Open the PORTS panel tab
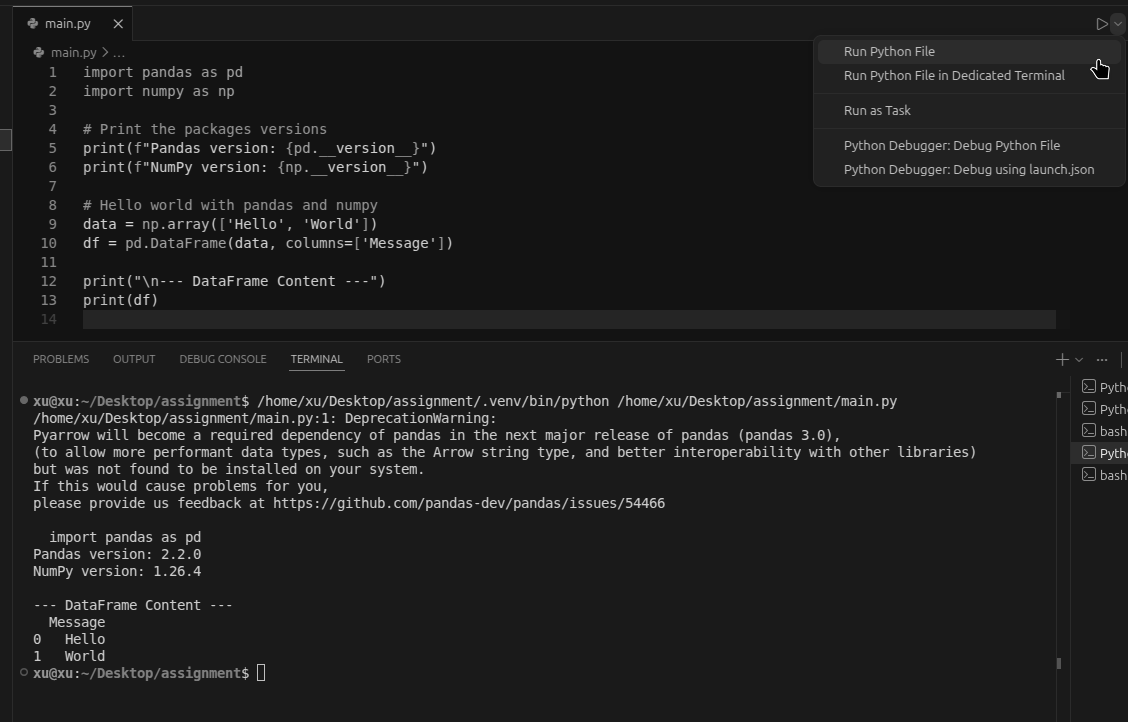The height and width of the screenshot is (722, 1128). (383, 359)
